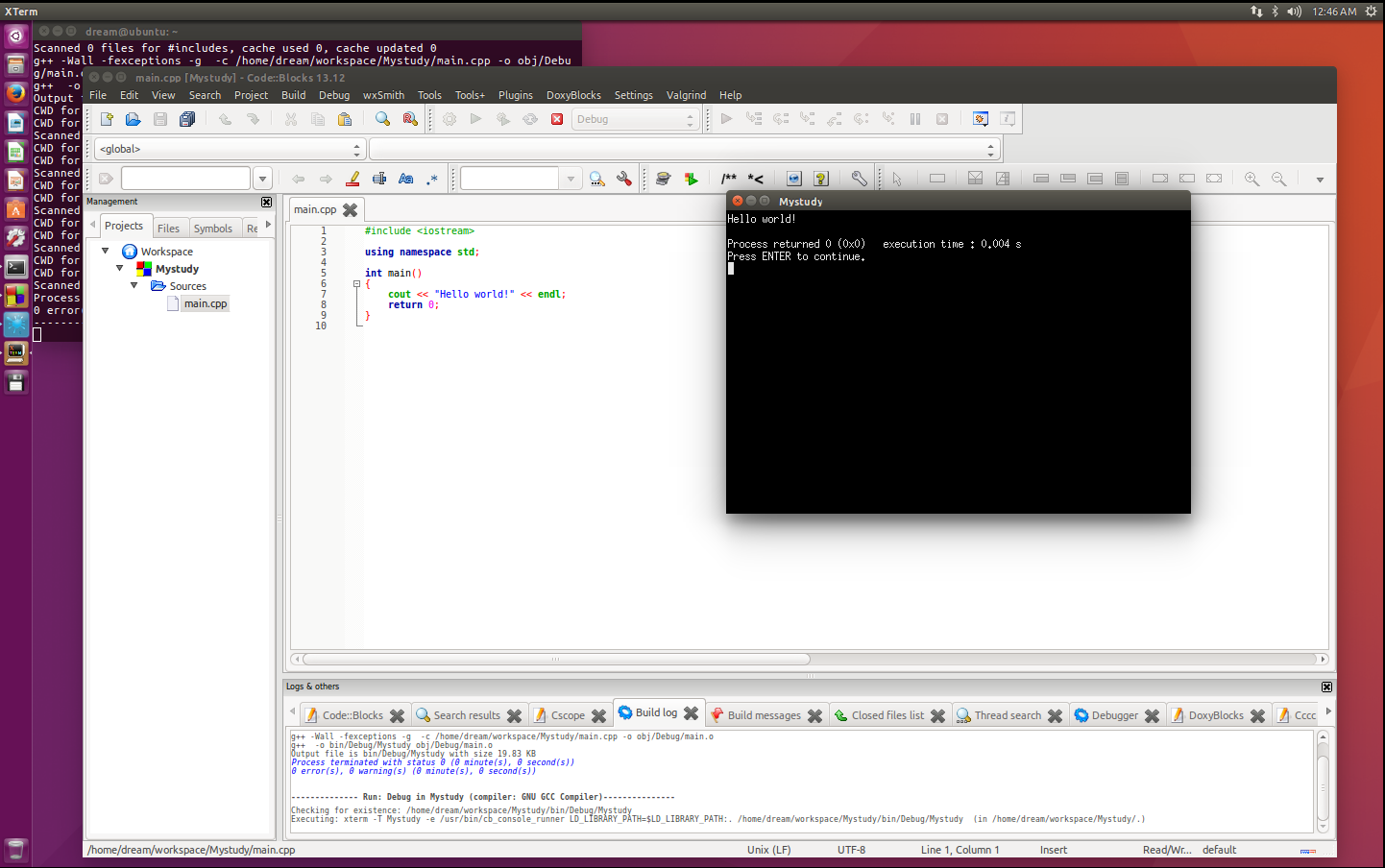Open the wxSmith menu
Image resolution: width=1385 pixels, height=868 pixels.
pyautogui.click(x=383, y=95)
